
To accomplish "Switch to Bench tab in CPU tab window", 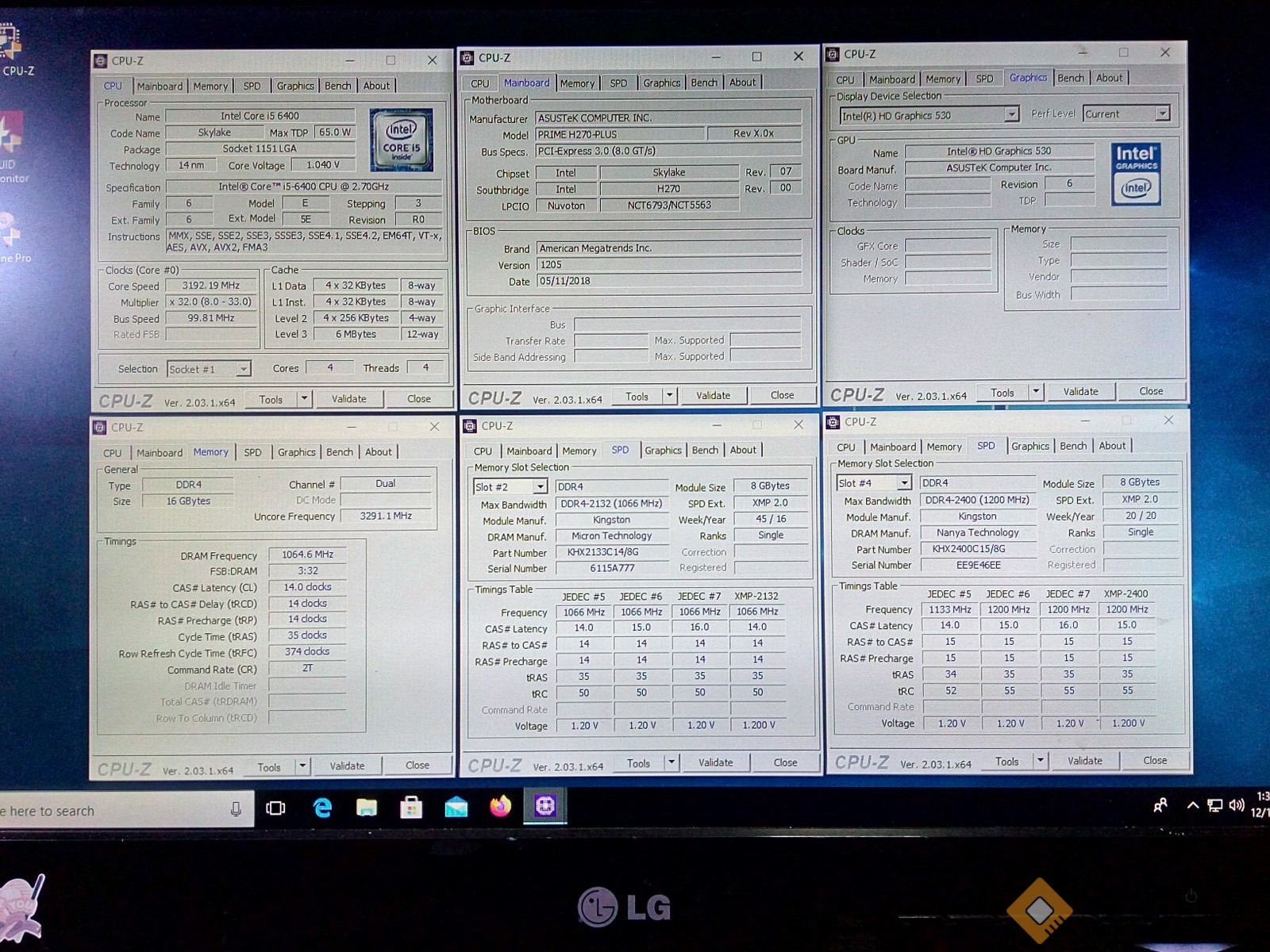I will (337, 86).
